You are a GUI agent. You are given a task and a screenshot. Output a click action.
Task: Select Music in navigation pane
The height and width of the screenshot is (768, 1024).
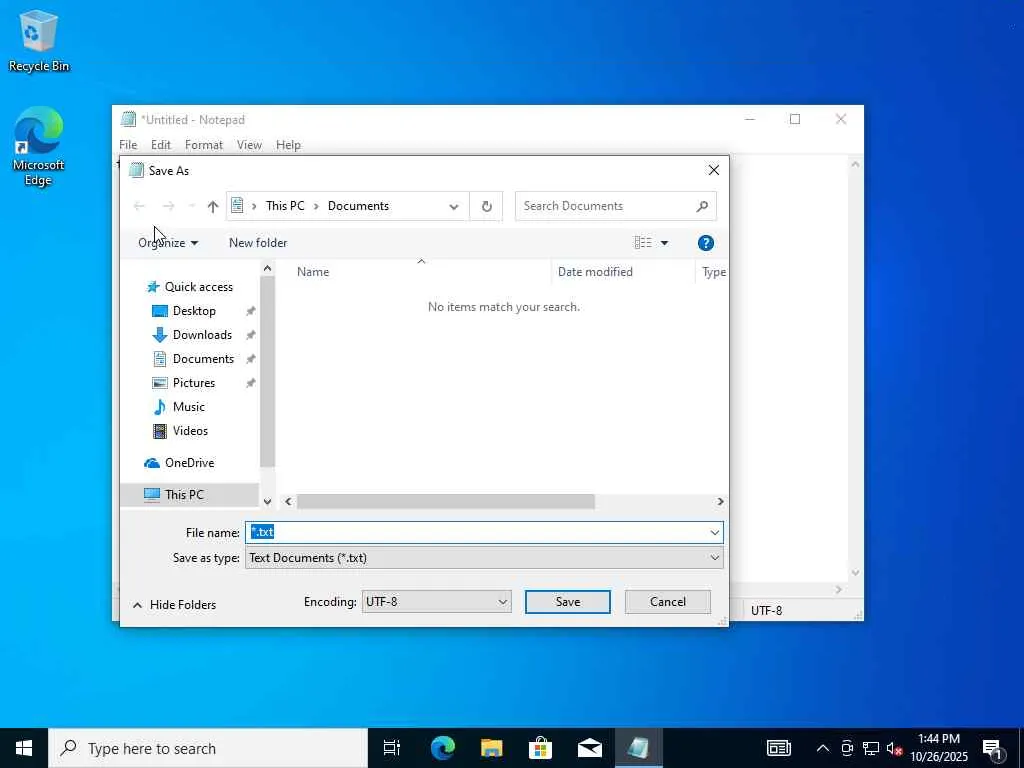(189, 407)
